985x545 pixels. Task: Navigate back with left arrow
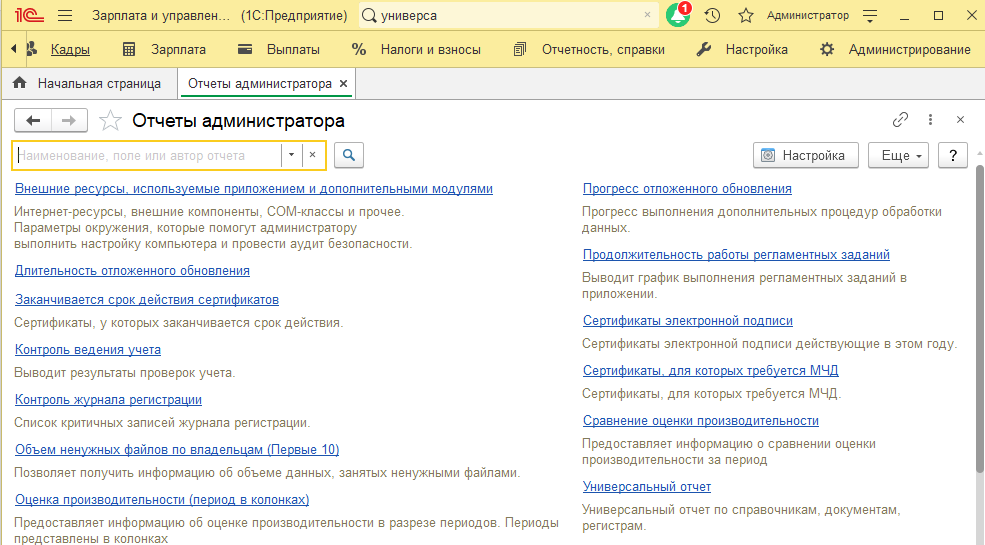34,121
